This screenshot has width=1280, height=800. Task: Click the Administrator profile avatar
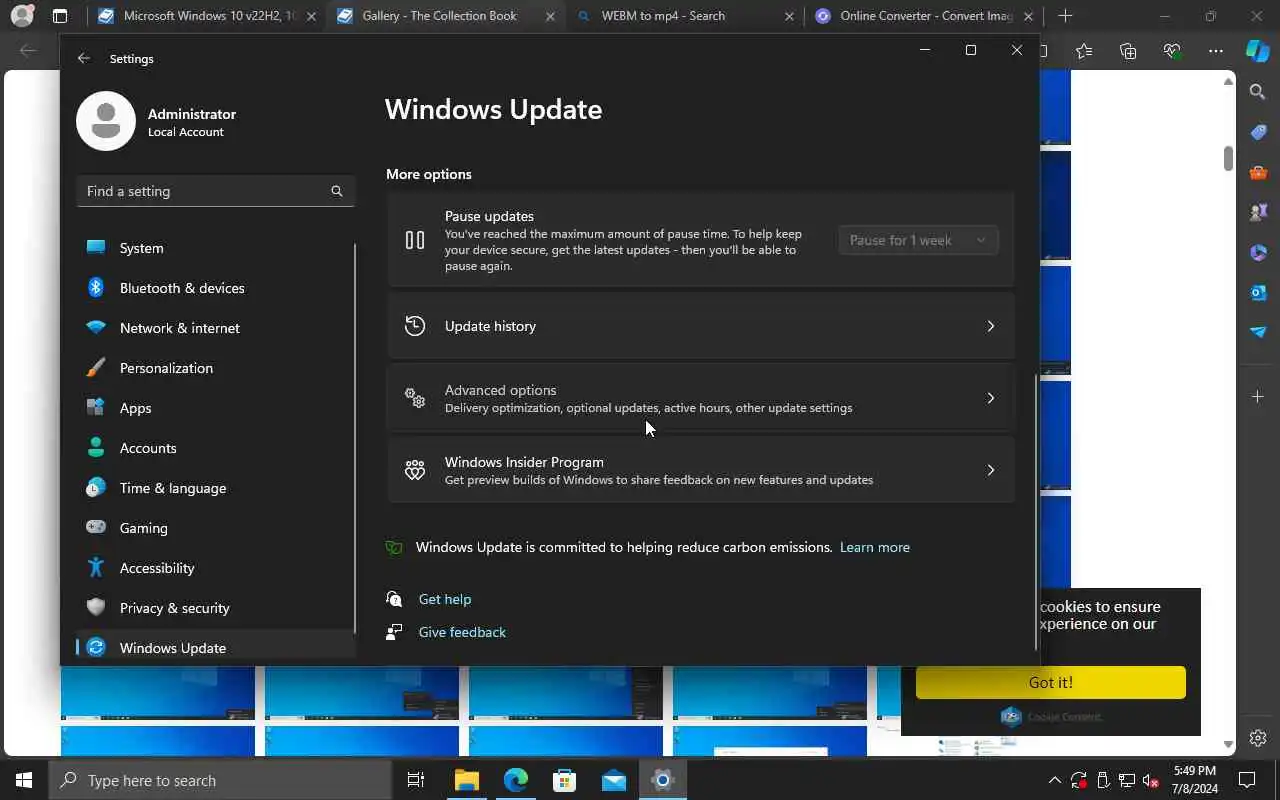click(x=106, y=121)
